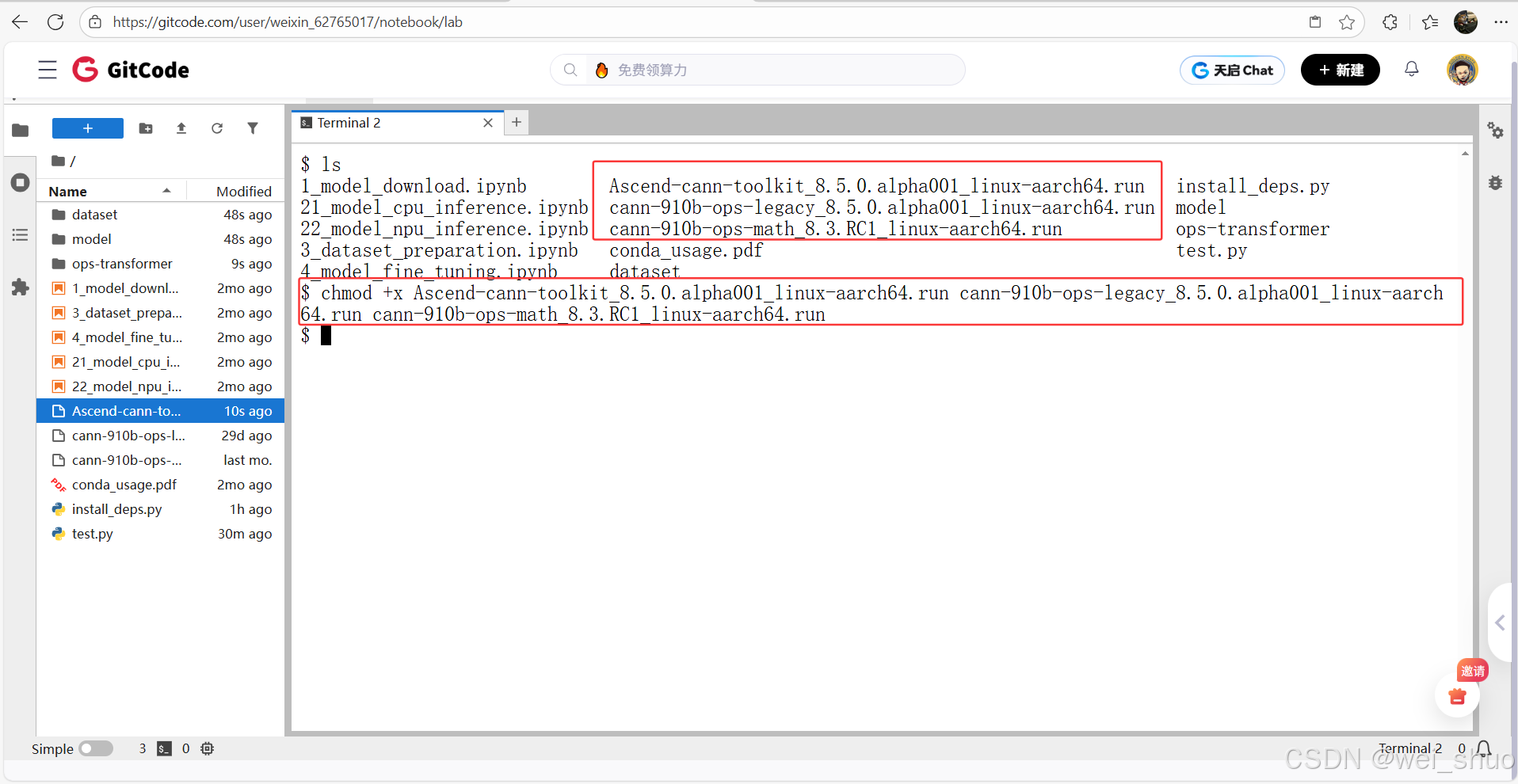1518x784 pixels.
Task: Open Property Inspector gears icon on right sidebar
Action: (x=1495, y=130)
